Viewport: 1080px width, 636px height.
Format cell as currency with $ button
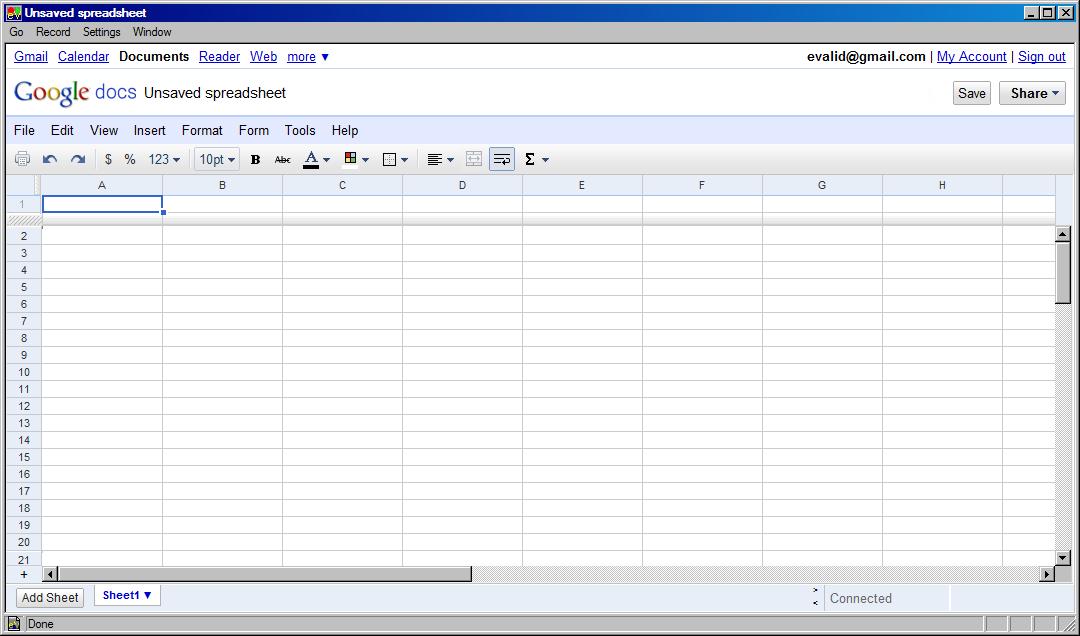(108, 159)
